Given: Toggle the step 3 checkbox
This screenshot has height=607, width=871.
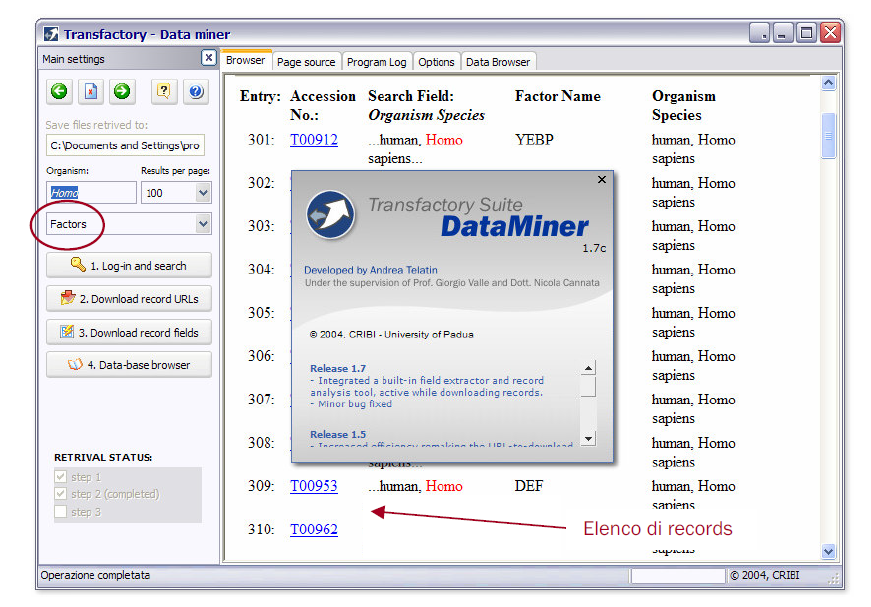Looking at the screenshot, I should point(61,511).
